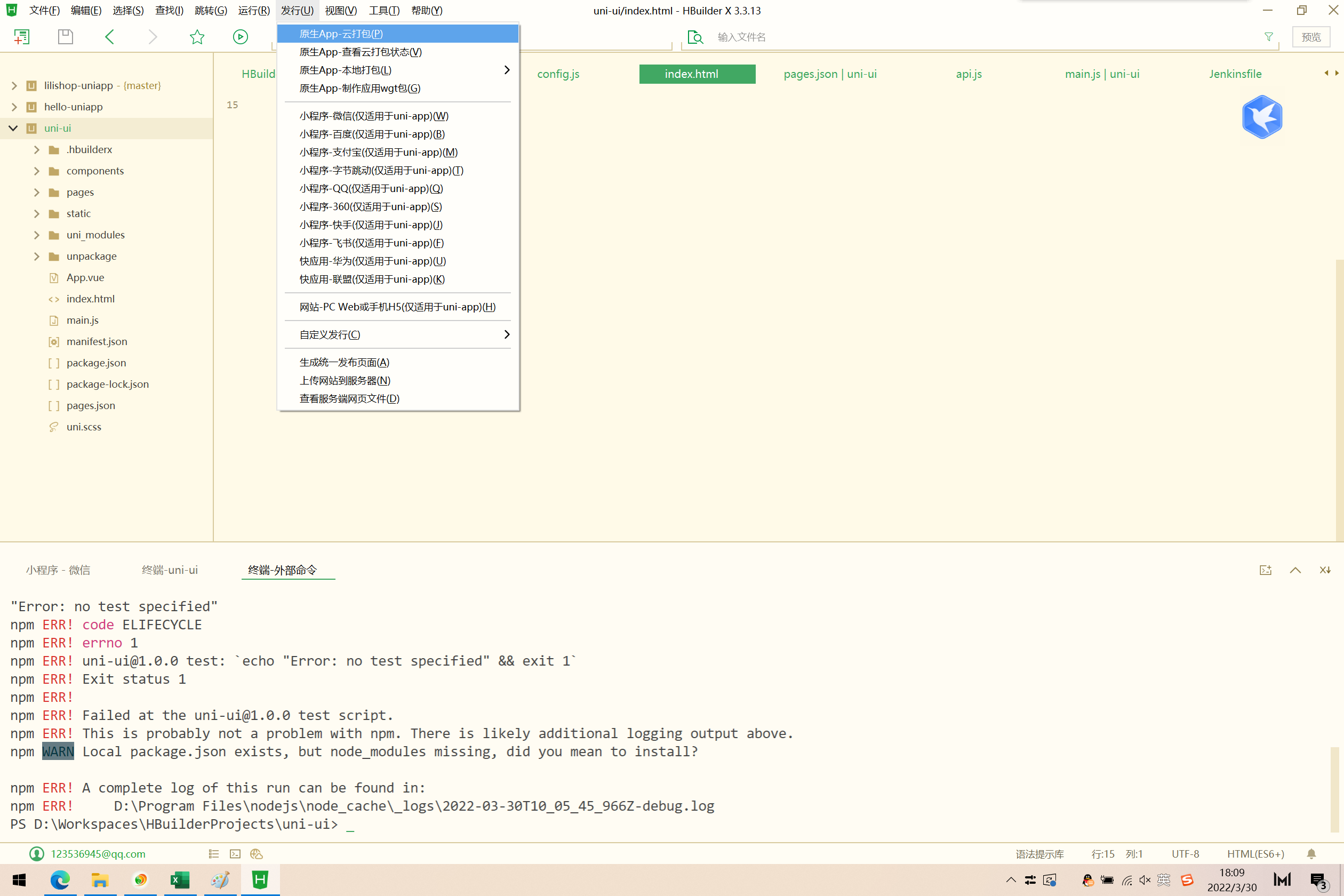Open Excel from the taskbar

[x=180, y=880]
